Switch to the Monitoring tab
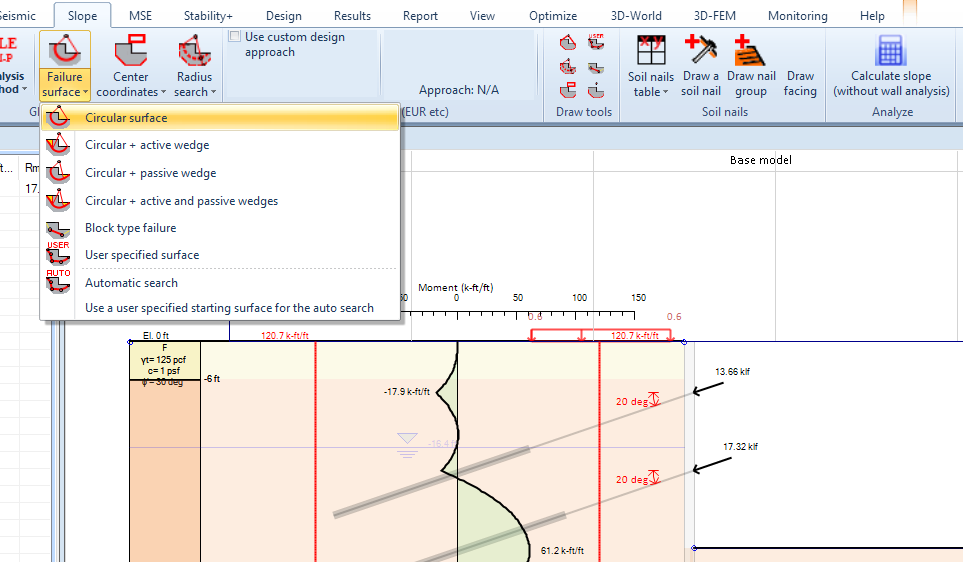Screen dimensions: 963x562 [797, 15]
